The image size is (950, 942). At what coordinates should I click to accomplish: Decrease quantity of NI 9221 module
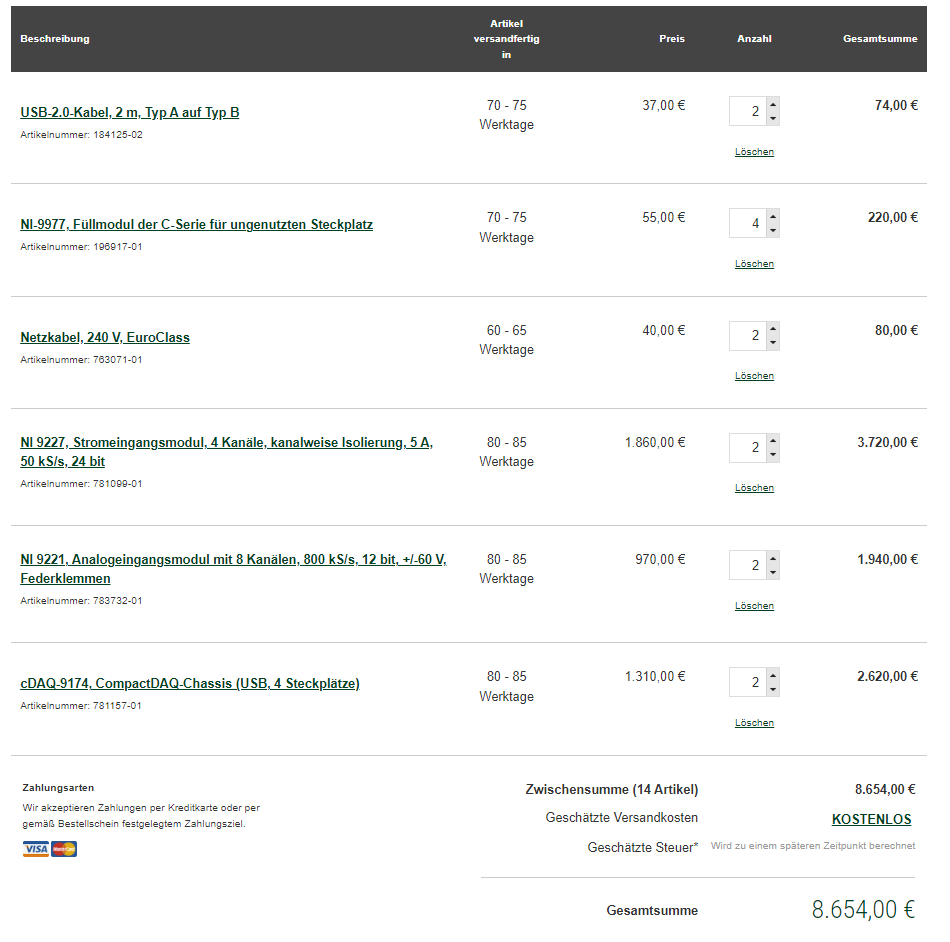[x=773, y=572]
